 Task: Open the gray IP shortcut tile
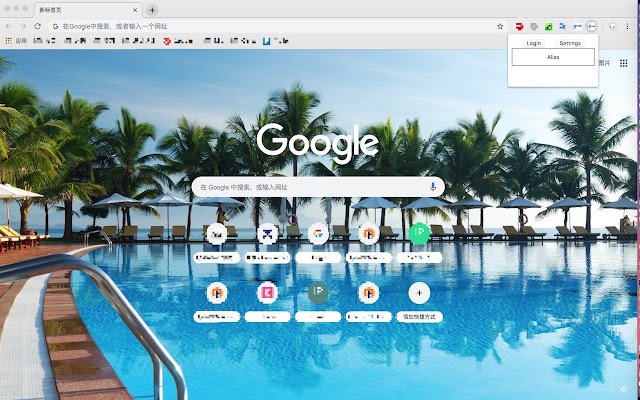[318, 293]
